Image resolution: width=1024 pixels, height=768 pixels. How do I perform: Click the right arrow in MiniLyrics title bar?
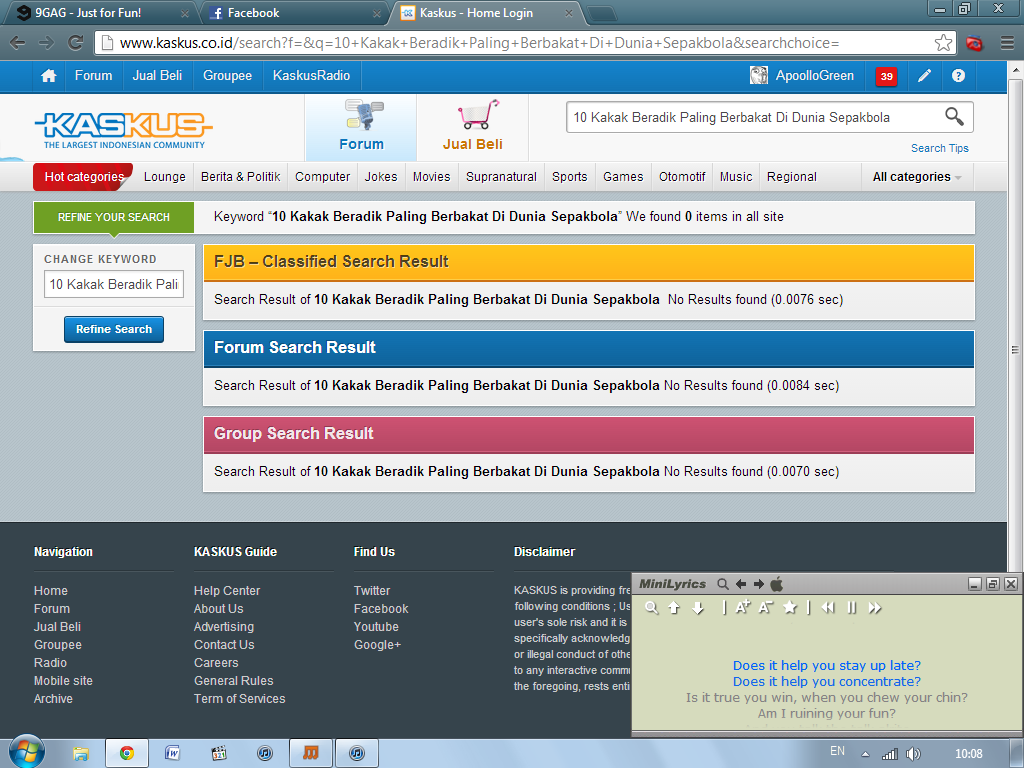click(758, 584)
